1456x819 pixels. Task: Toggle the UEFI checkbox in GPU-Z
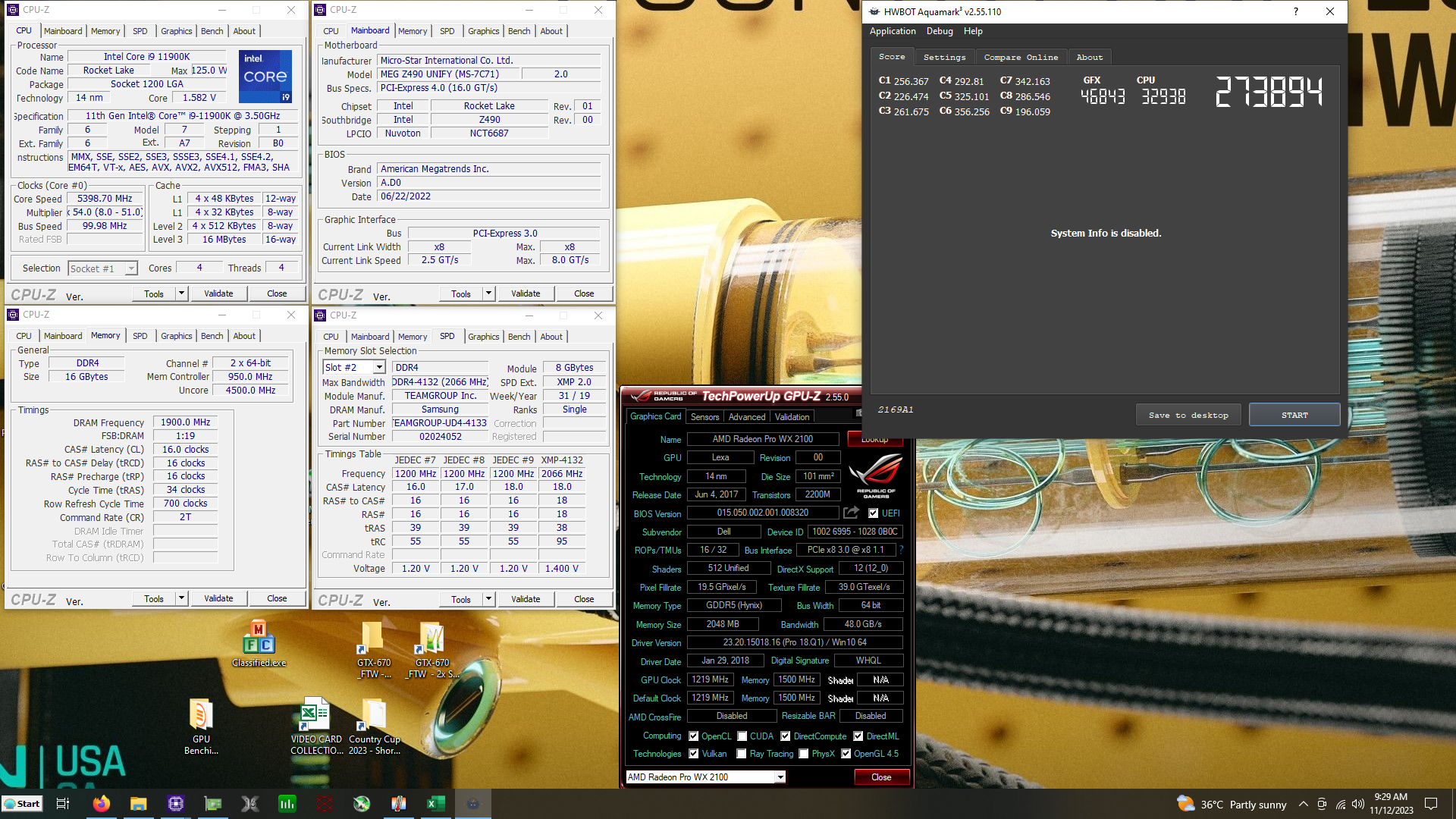point(873,513)
